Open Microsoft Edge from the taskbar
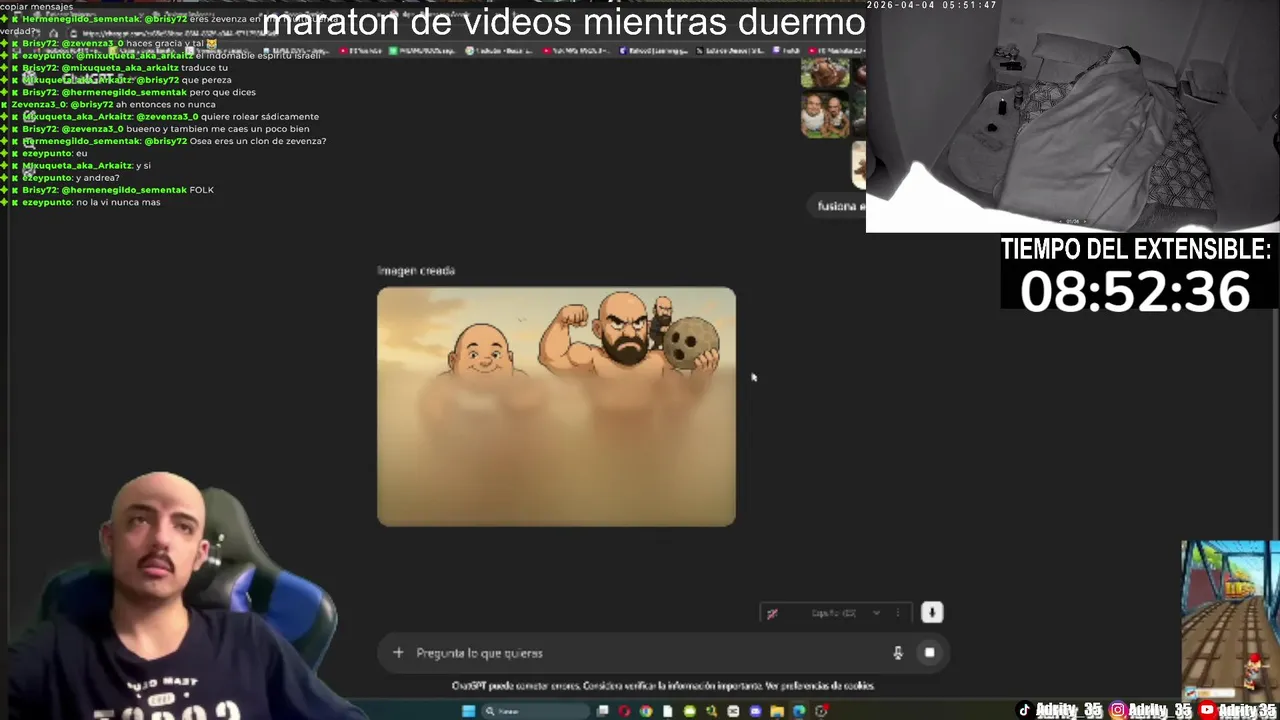 (x=799, y=711)
